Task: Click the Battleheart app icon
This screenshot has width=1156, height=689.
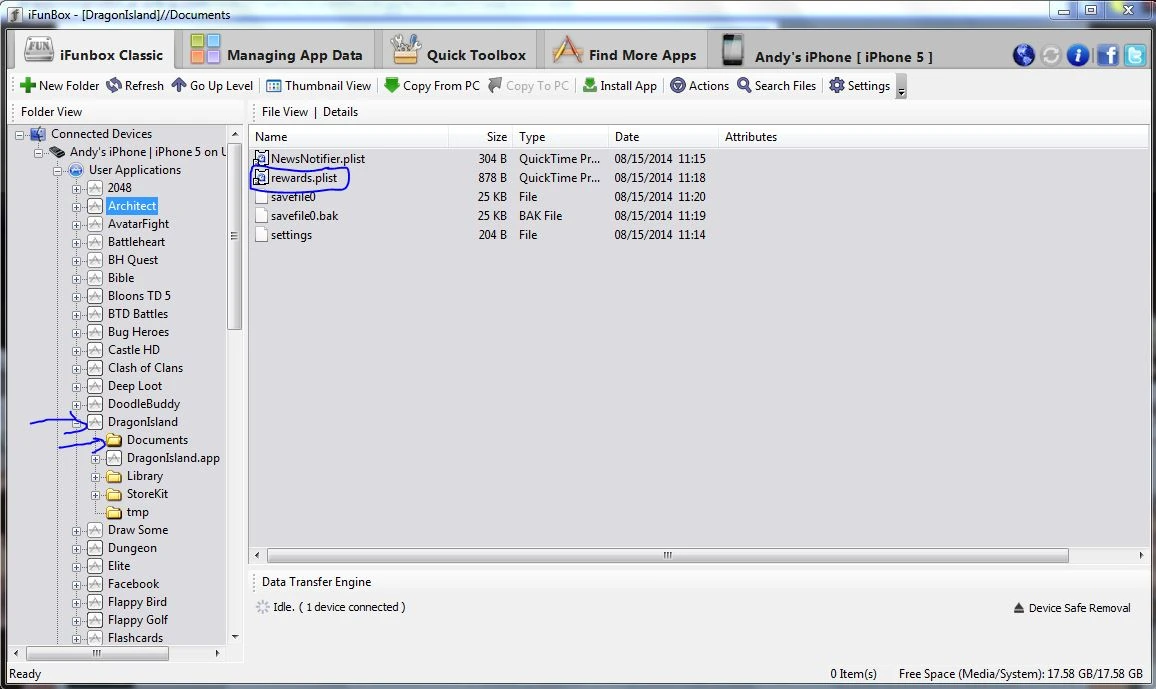Action: [x=94, y=242]
